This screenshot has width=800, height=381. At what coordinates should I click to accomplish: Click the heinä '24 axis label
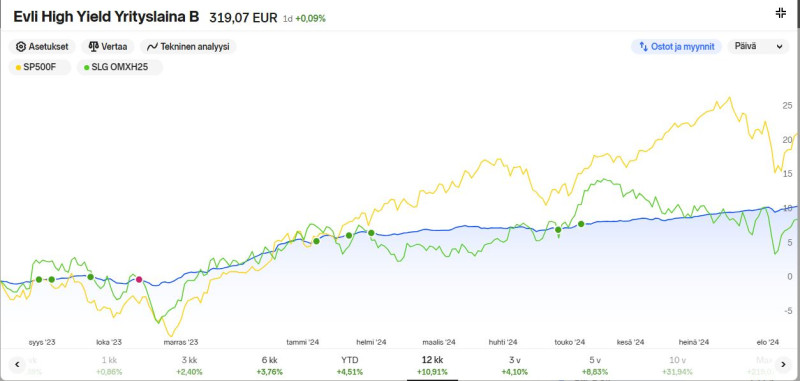pyautogui.click(x=694, y=342)
